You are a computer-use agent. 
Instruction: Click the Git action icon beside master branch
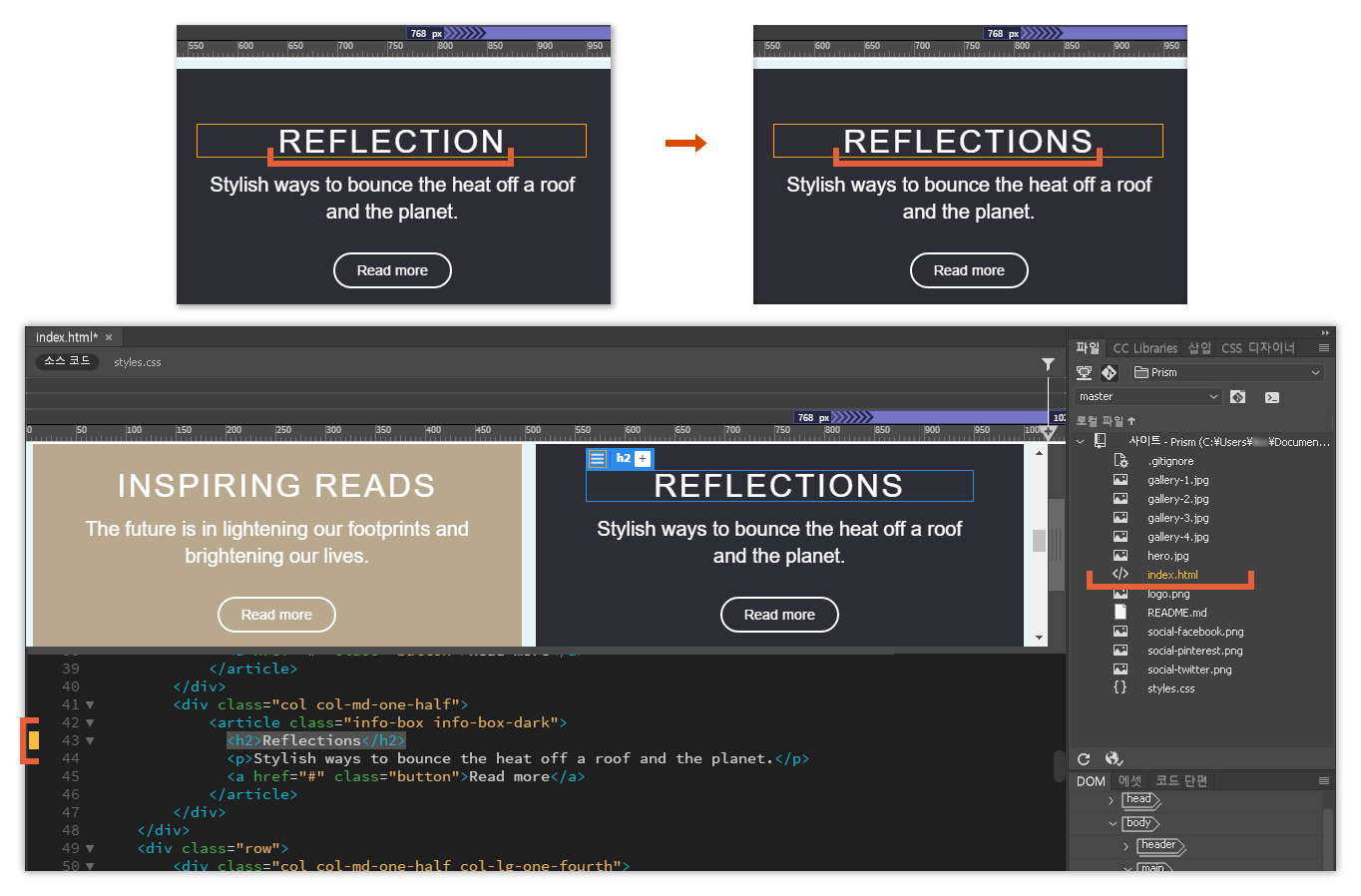1237,397
